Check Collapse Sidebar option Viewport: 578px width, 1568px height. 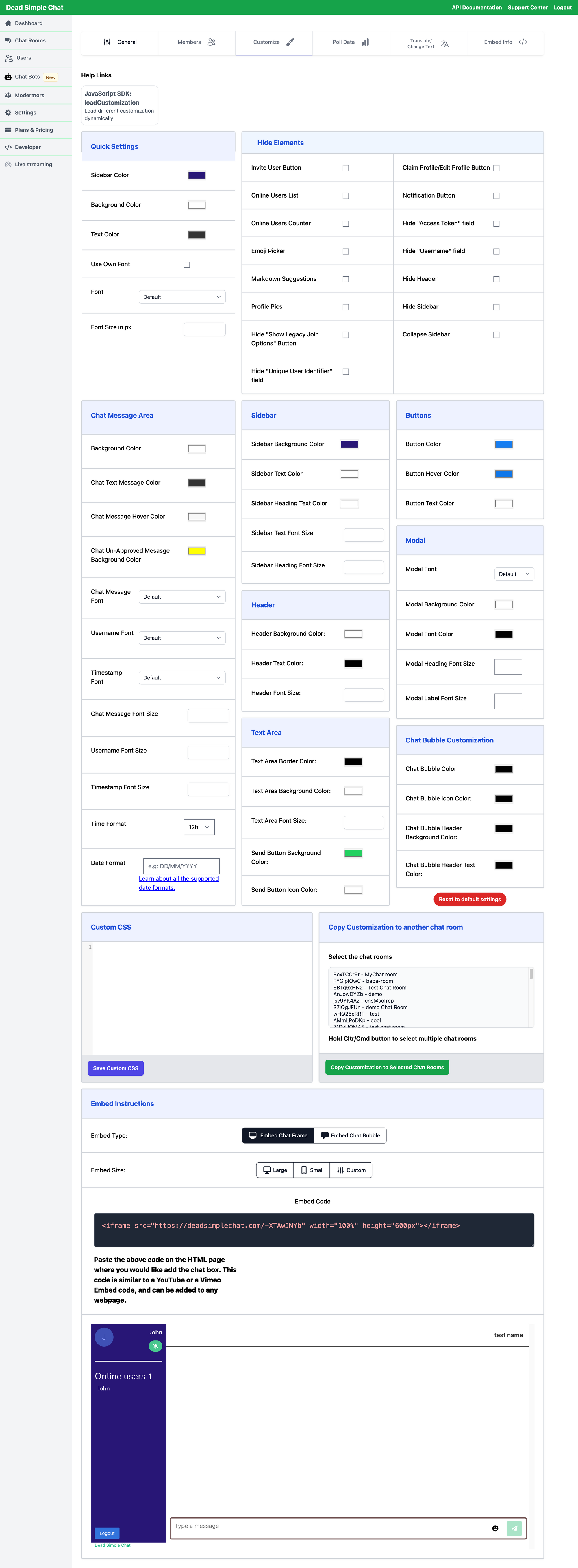coord(497,335)
